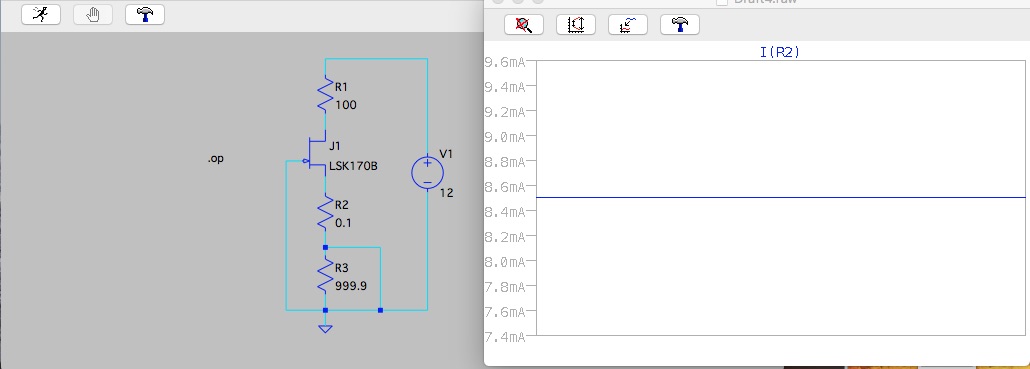
Task: Click the autorange axes icon
Action: pyautogui.click(x=575, y=25)
